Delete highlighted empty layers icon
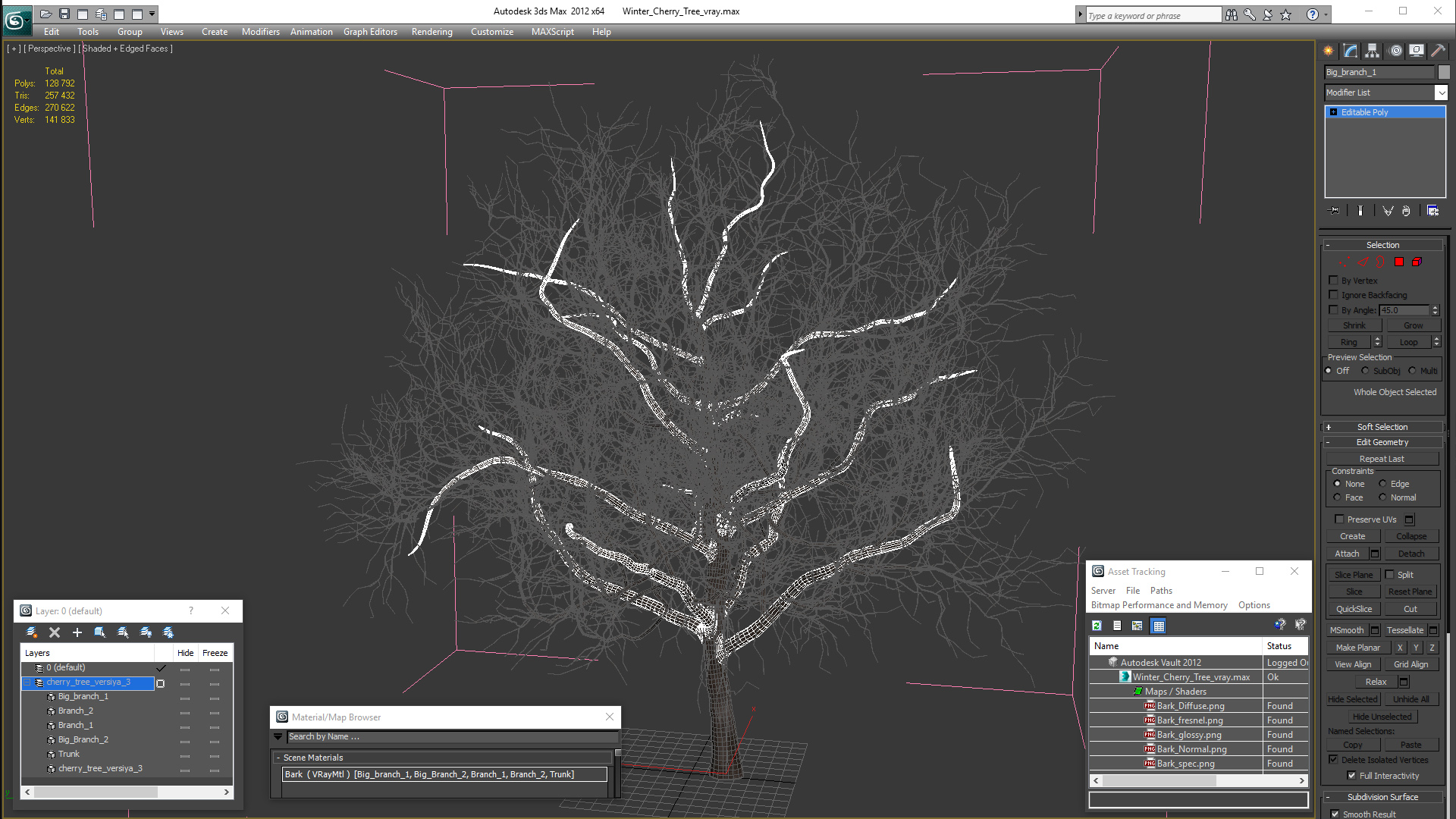Screen dimensions: 1456x819 click(55, 632)
